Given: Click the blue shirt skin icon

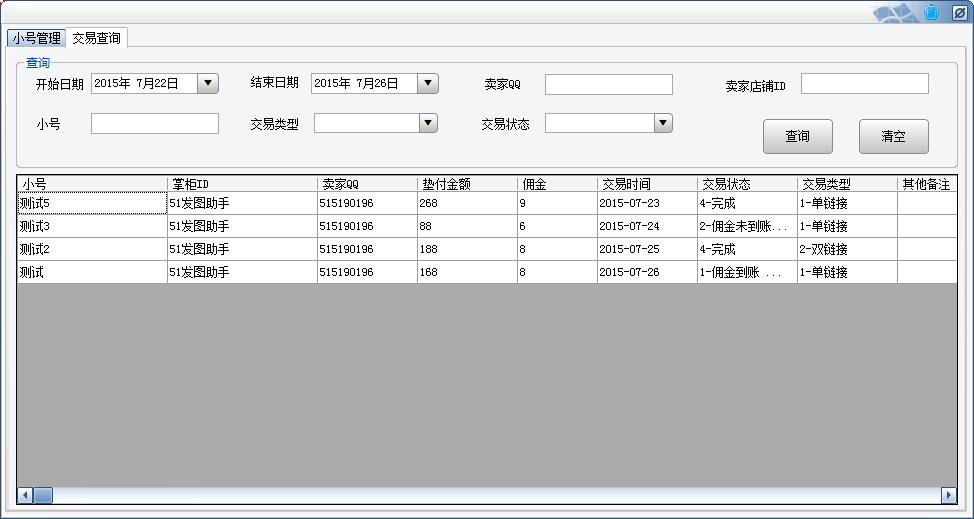Looking at the screenshot, I should (x=931, y=12).
